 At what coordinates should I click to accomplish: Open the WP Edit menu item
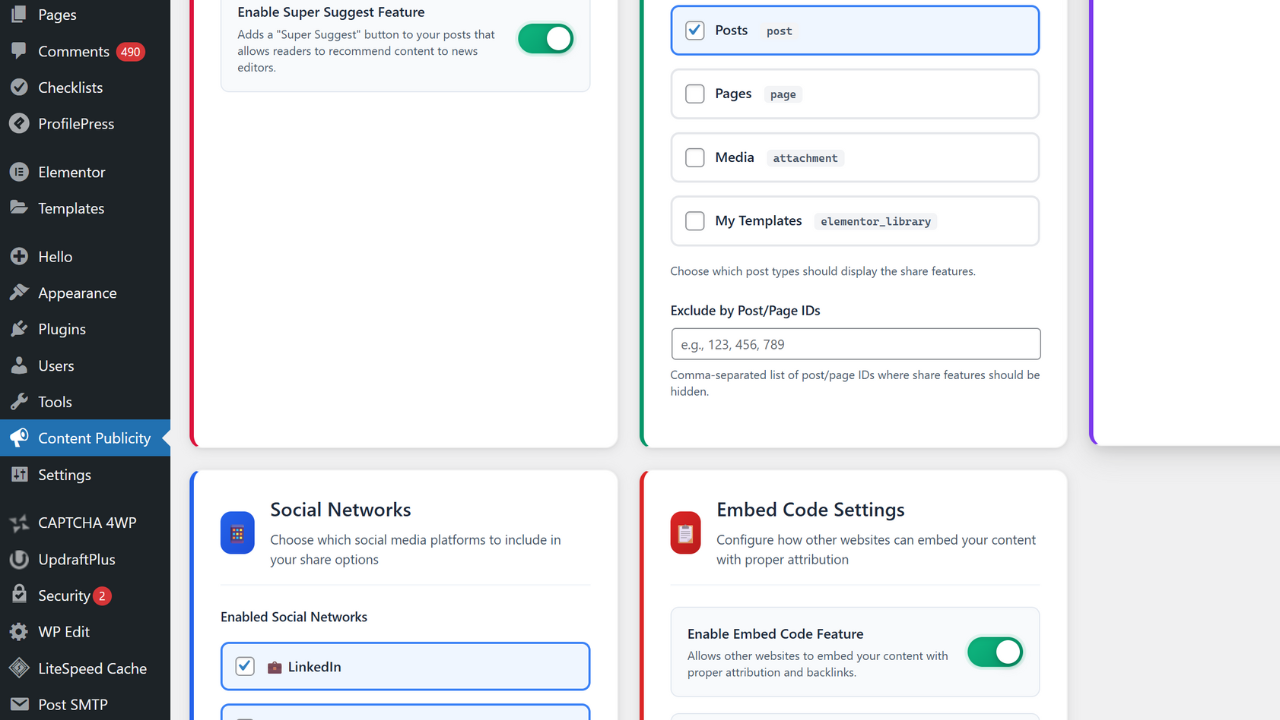coord(85,632)
